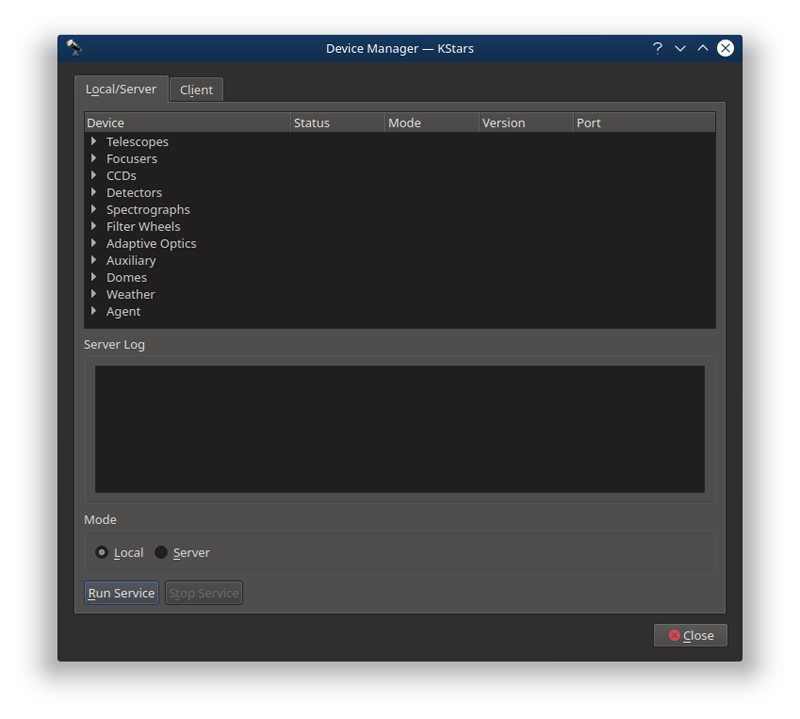Expand the Spectrographs category

click(x=94, y=209)
